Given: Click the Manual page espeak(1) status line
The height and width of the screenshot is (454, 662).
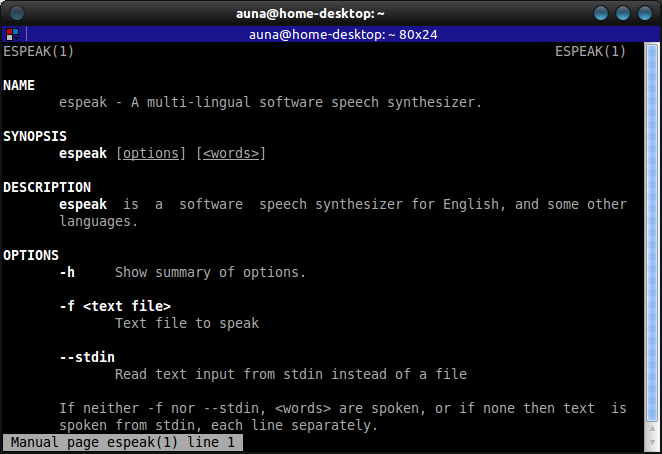Looking at the screenshot, I should [122, 442].
